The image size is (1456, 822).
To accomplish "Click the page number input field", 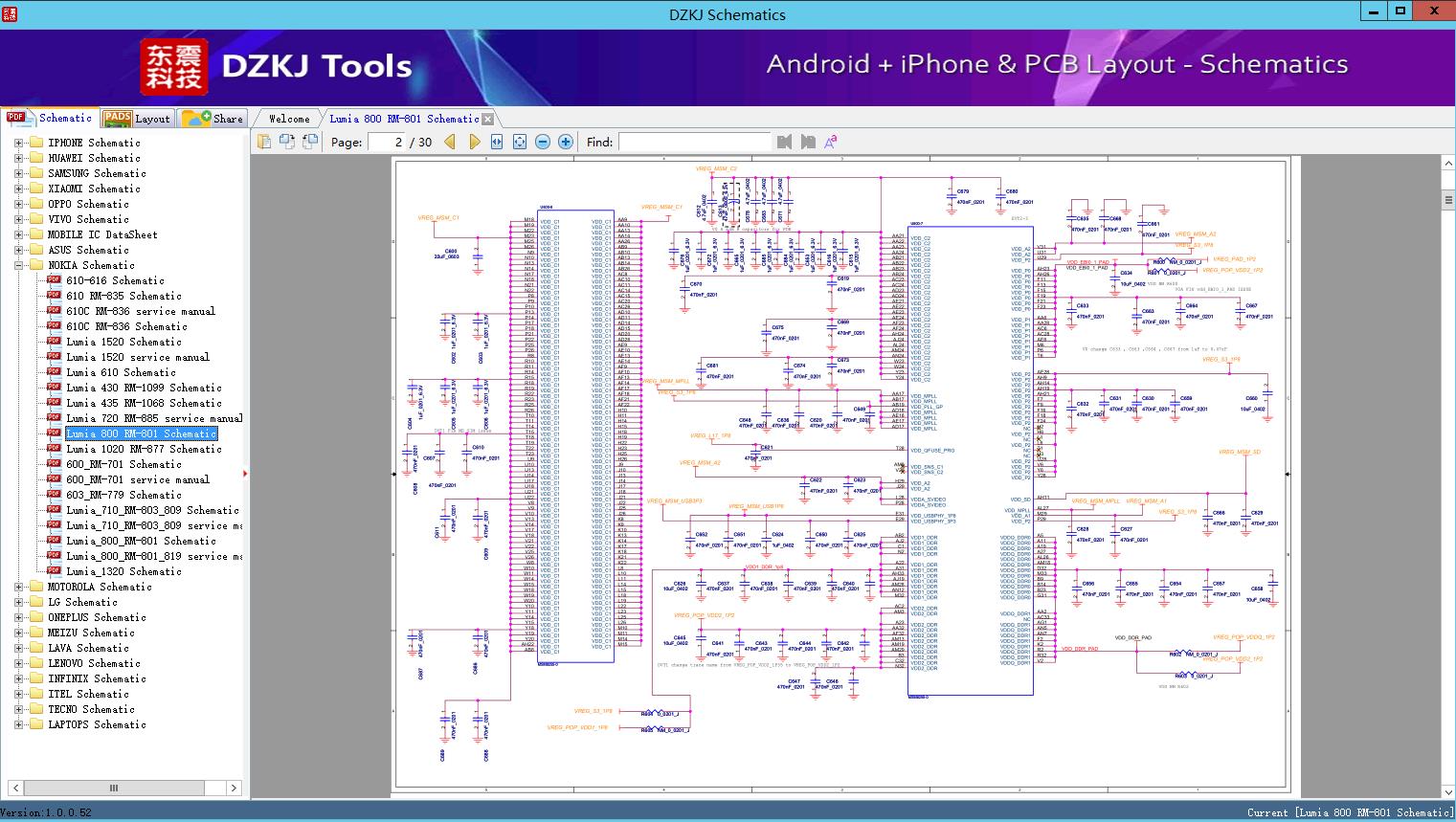I will [385, 142].
